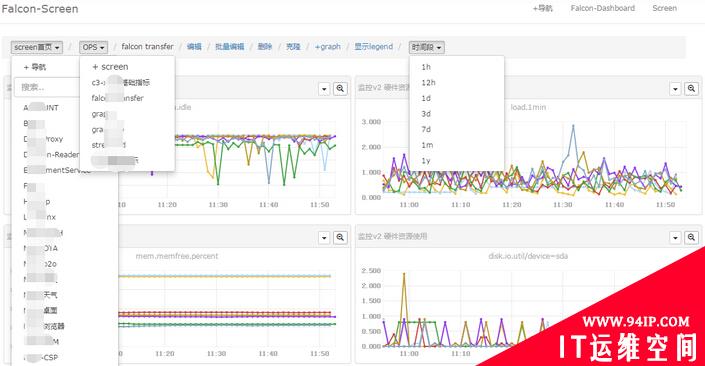Collapse the OPS dropdown button

(x=94, y=47)
